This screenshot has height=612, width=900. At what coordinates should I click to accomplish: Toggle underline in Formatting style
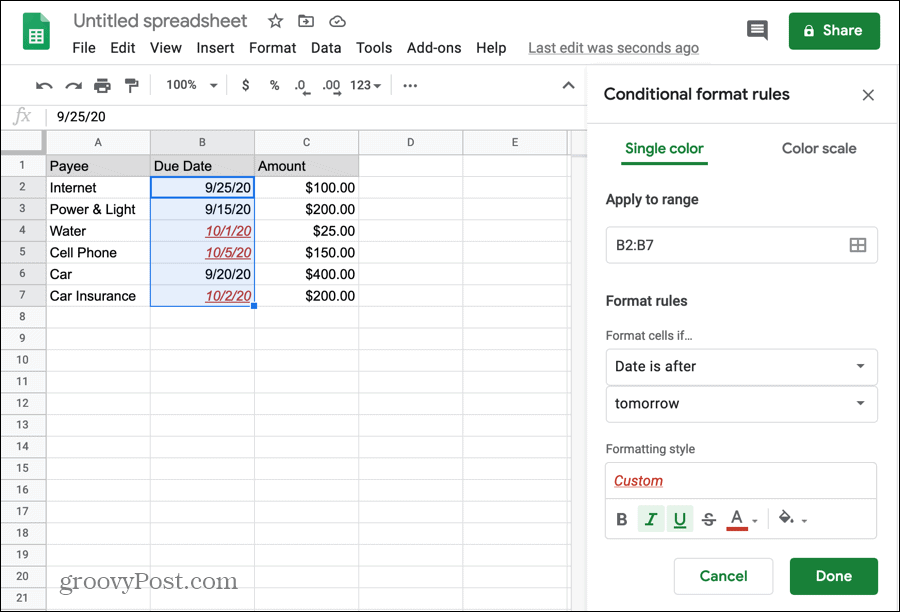pos(680,519)
